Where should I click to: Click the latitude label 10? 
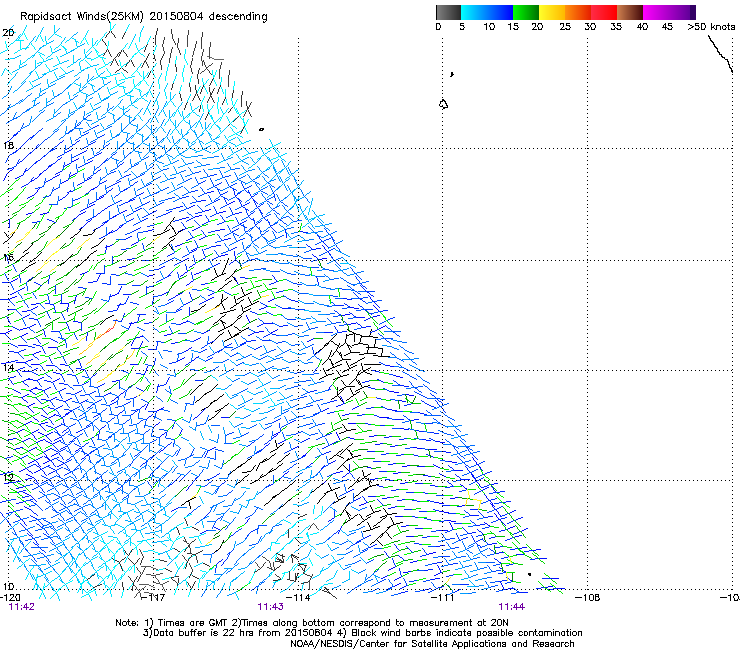point(8,587)
